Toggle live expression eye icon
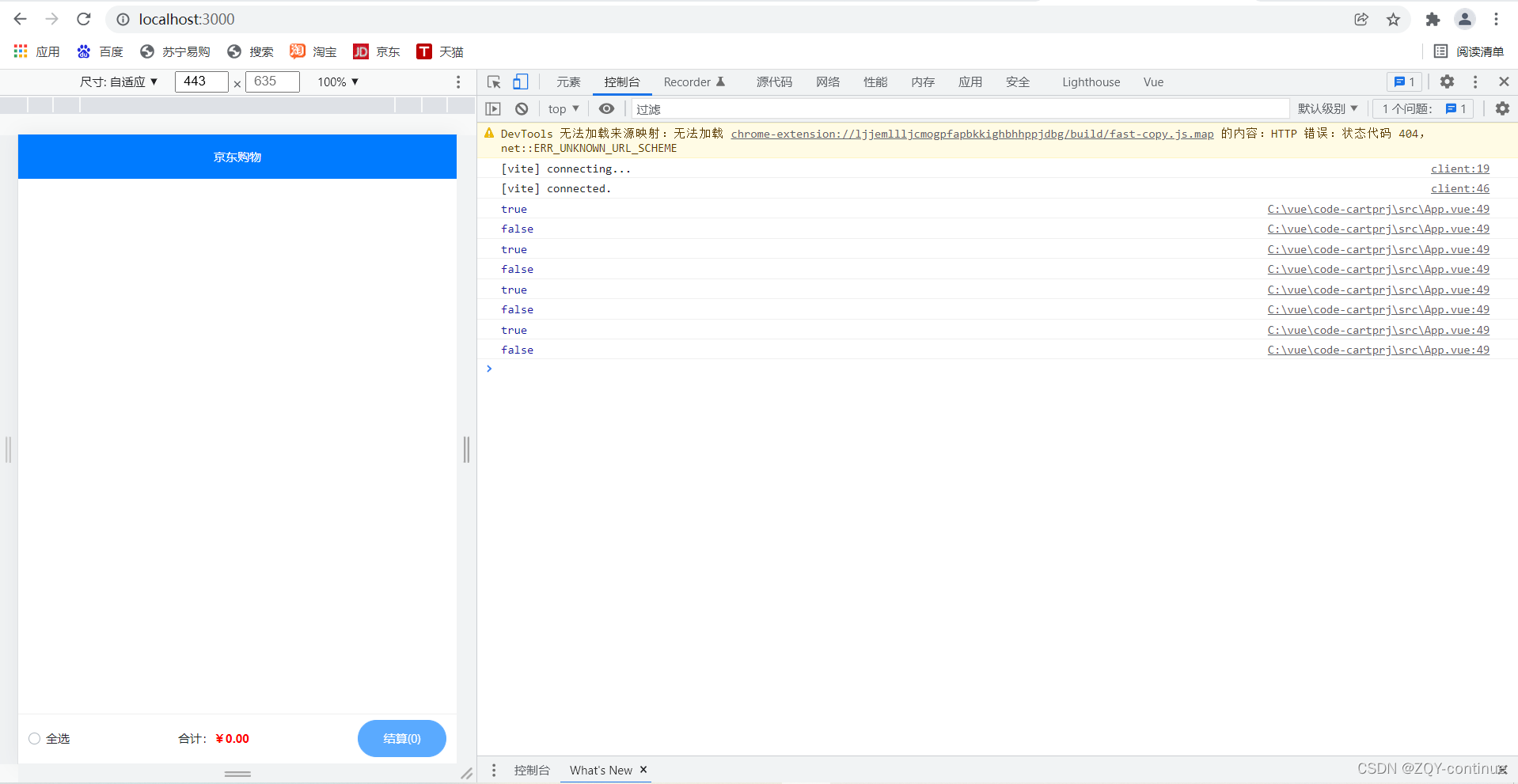Image resolution: width=1518 pixels, height=784 pixels. pos(606,108)
